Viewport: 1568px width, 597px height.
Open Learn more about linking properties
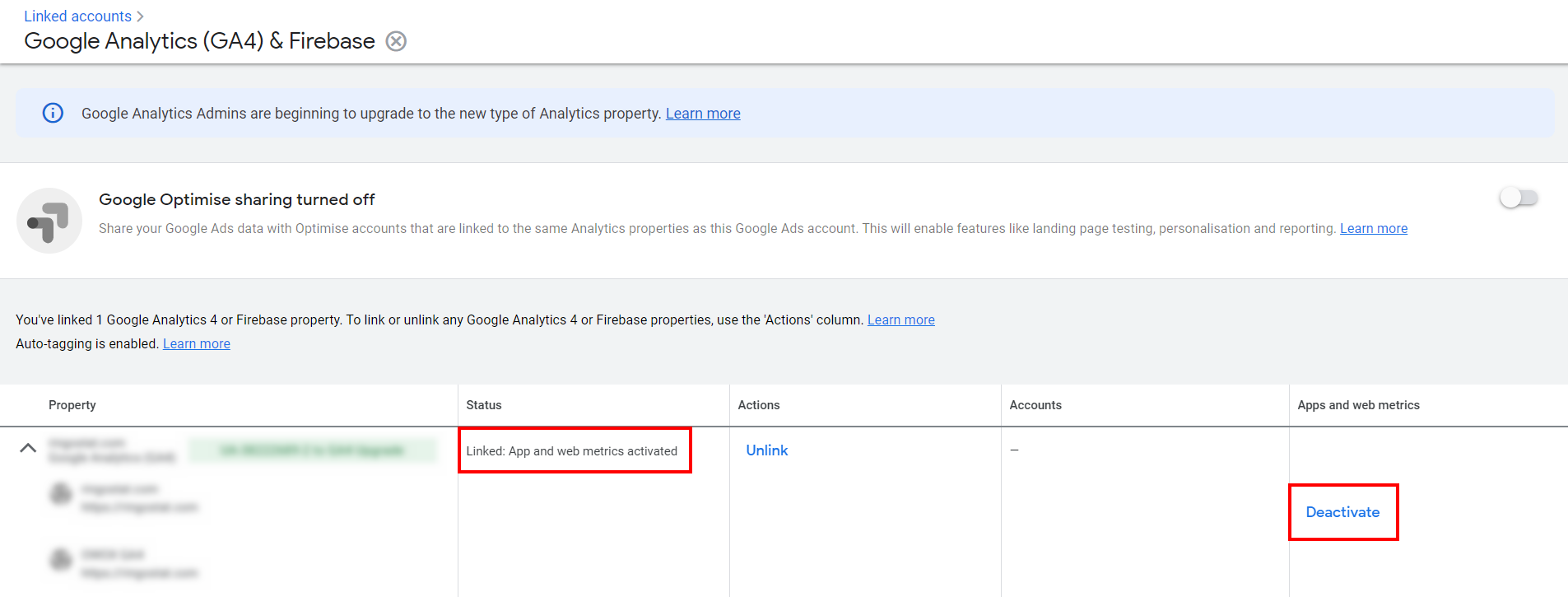[x=901, y=319]
